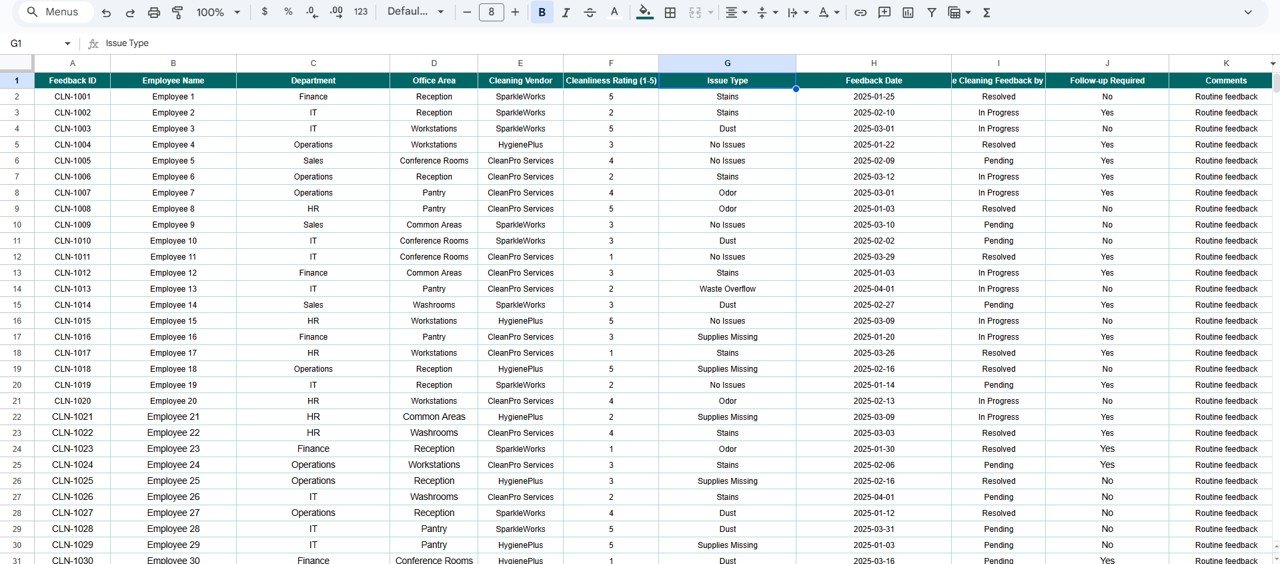Toggle bold formatting

tap(542, 13)
